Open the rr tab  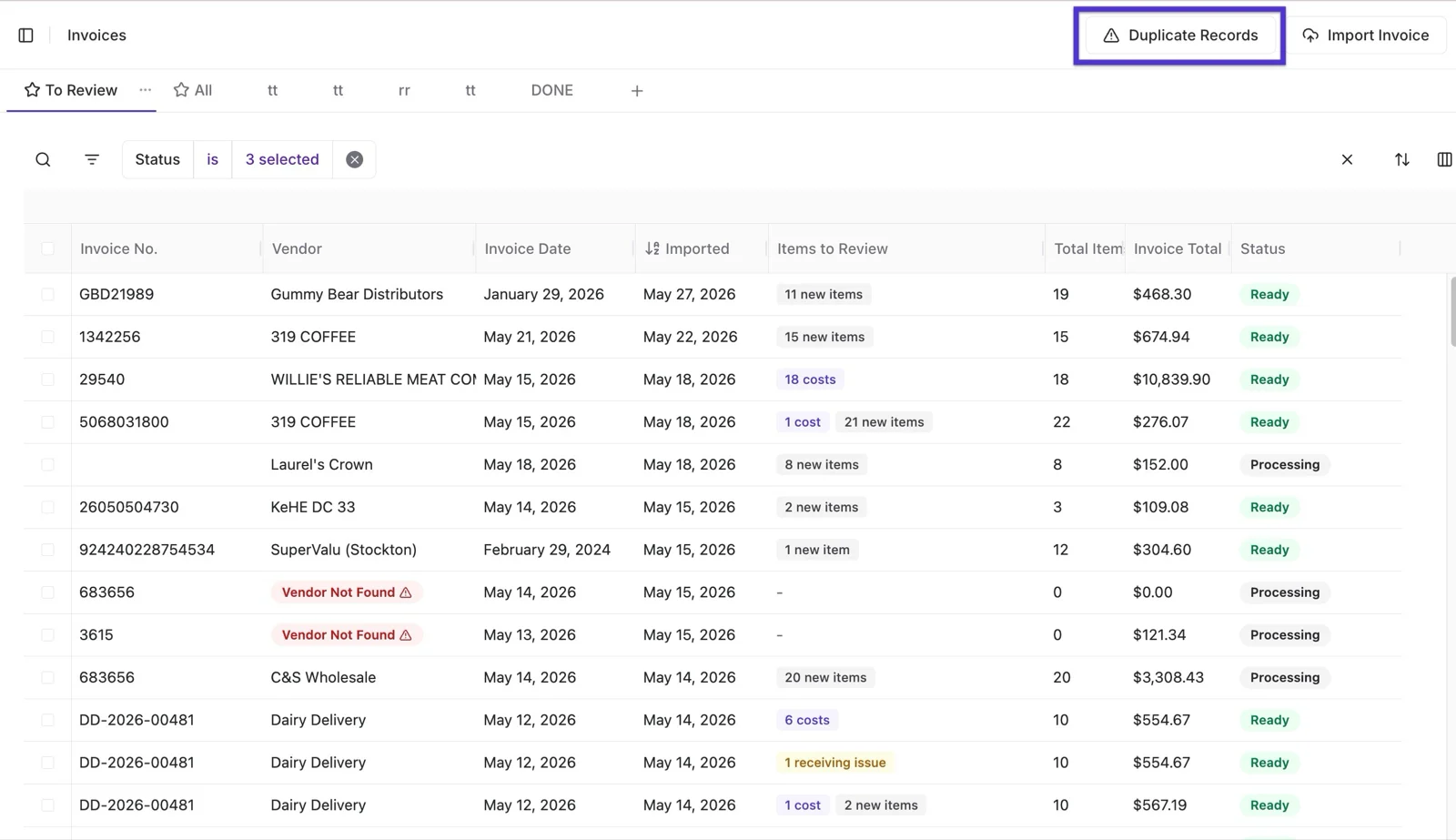click(x=404, y=90)
